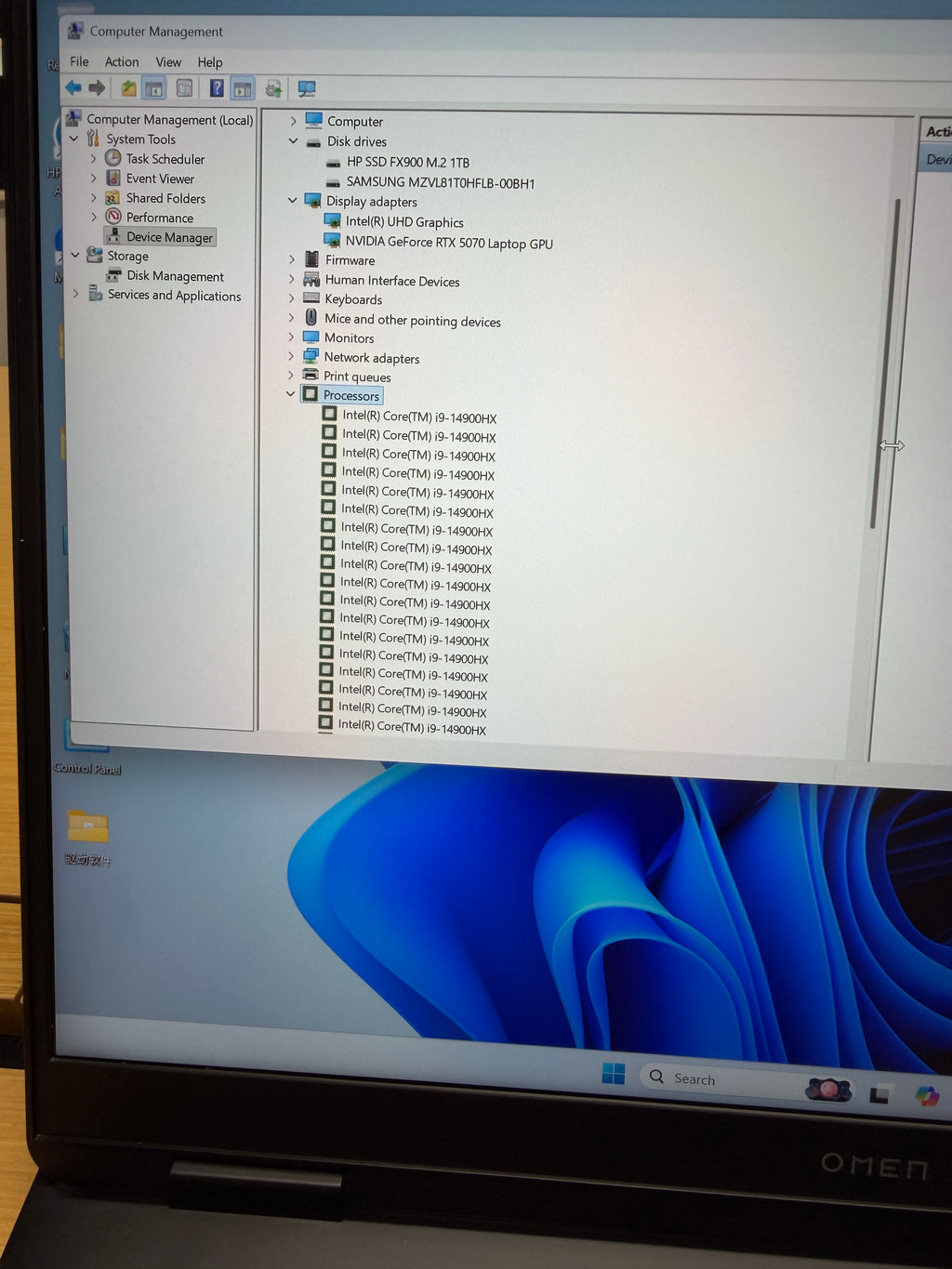Click Services and Applications label
Viewport: 952px width, 1269px height.
[x=174, y=296]
